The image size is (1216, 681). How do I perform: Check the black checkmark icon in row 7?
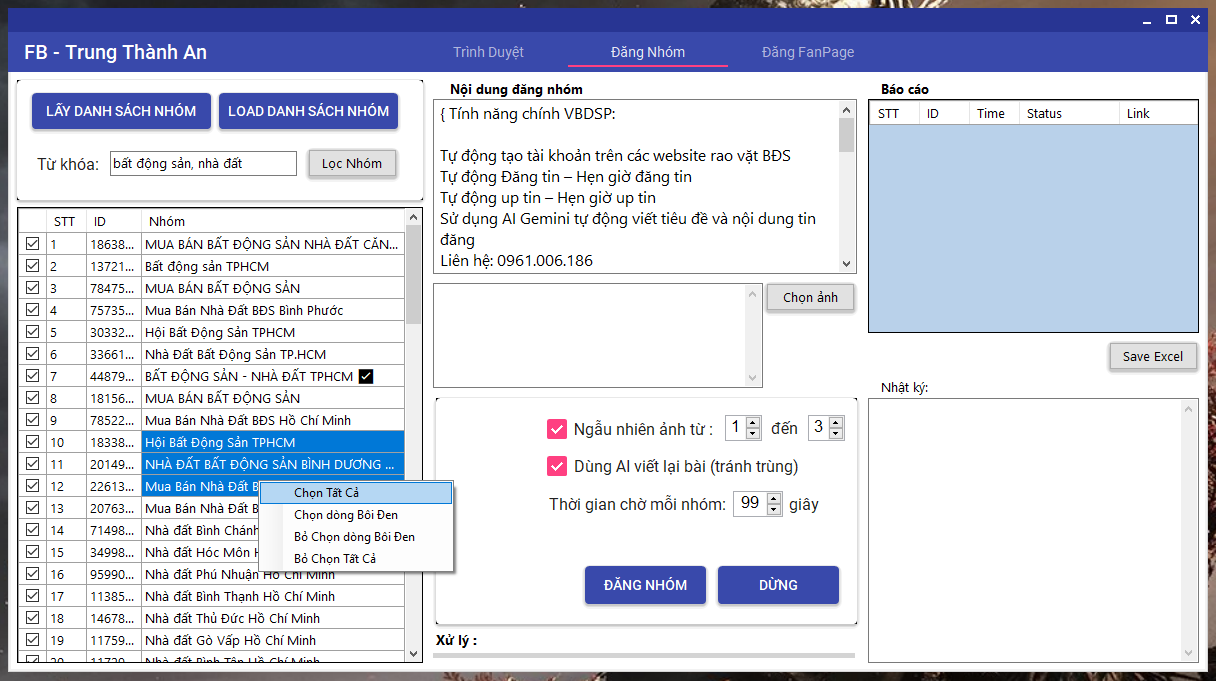coord(366,376)
